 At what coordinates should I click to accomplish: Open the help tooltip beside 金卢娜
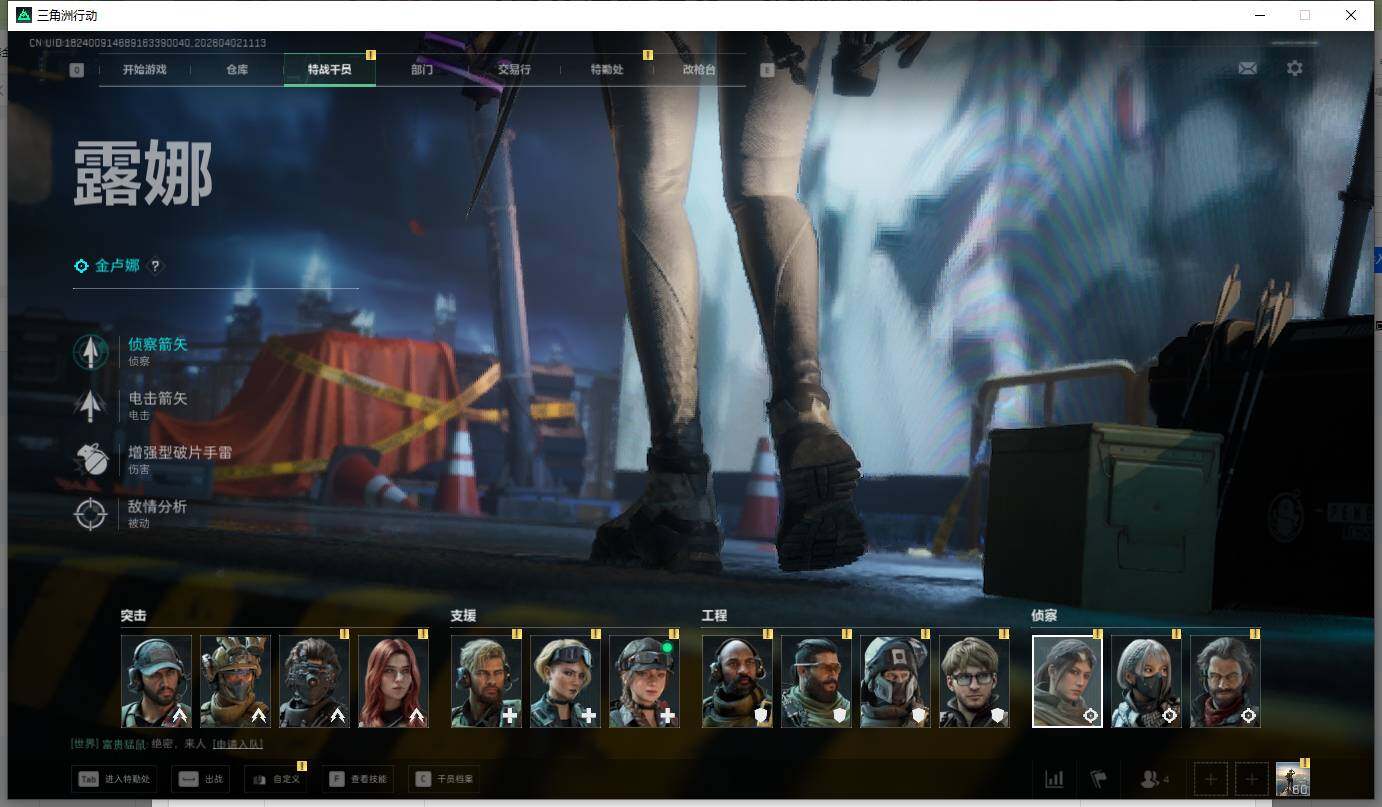point(155,266)
